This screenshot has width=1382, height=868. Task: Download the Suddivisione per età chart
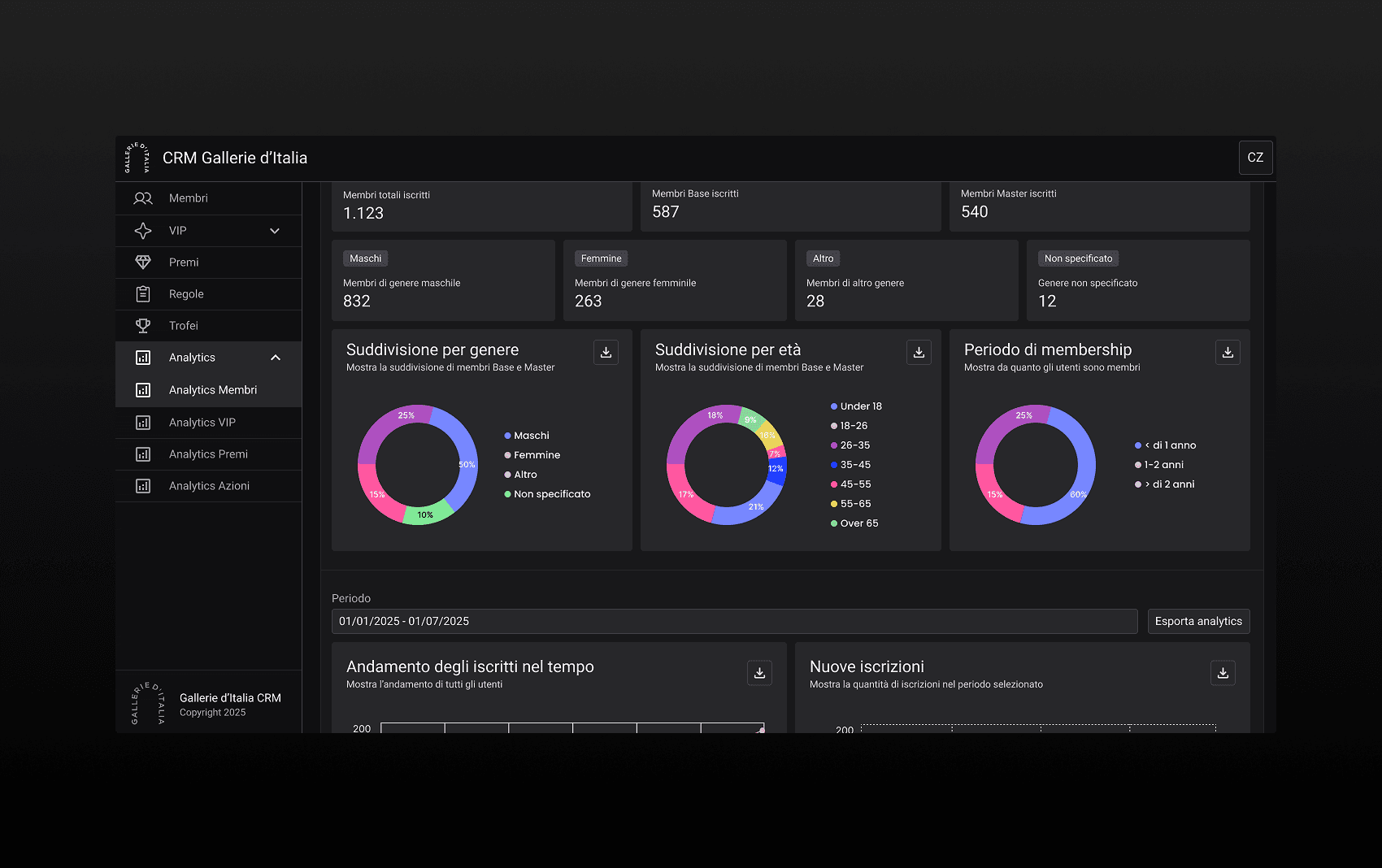click(919, 352)
